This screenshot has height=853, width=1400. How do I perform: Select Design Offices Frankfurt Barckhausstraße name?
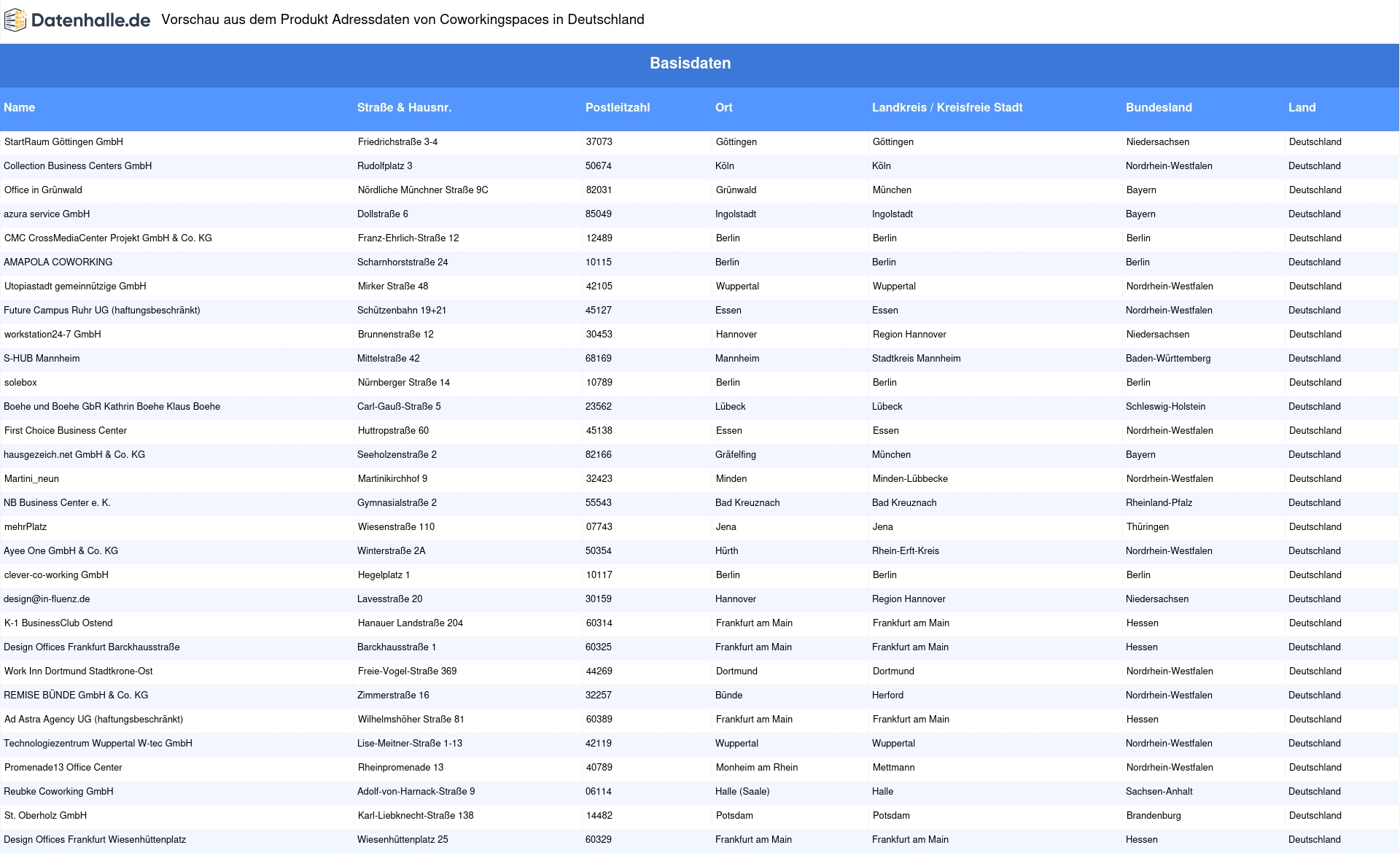click(92, 647)
